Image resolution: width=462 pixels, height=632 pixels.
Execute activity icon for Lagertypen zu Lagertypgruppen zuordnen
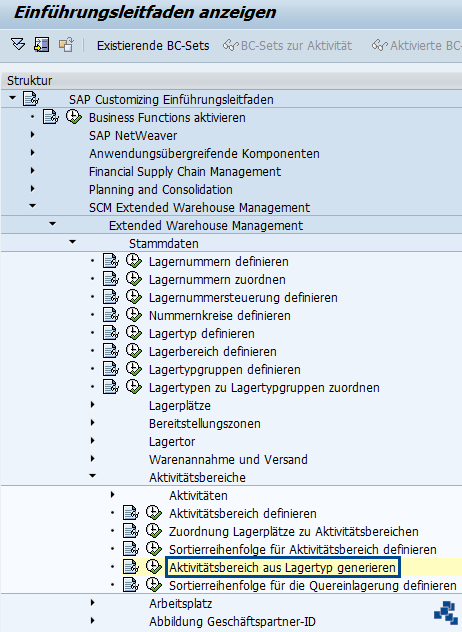(134, 387)
